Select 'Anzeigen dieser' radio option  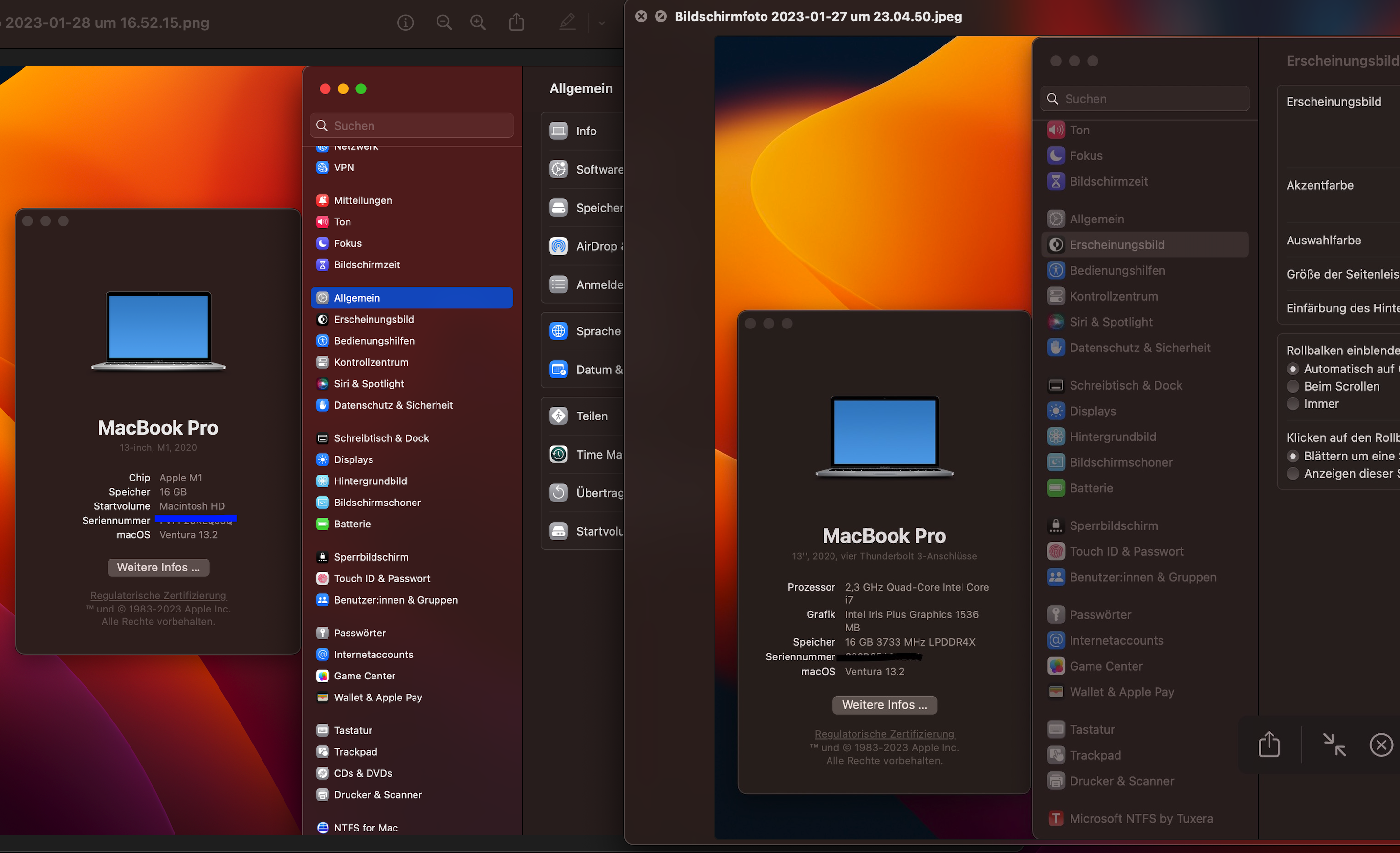[x=1292, y=474]
